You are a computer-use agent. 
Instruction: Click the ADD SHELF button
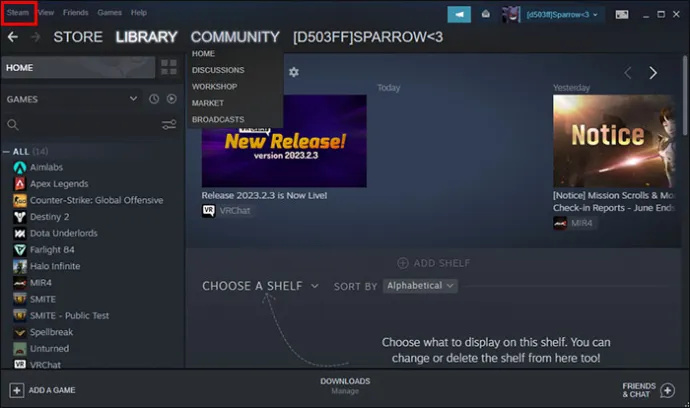[x=433, y=263]
